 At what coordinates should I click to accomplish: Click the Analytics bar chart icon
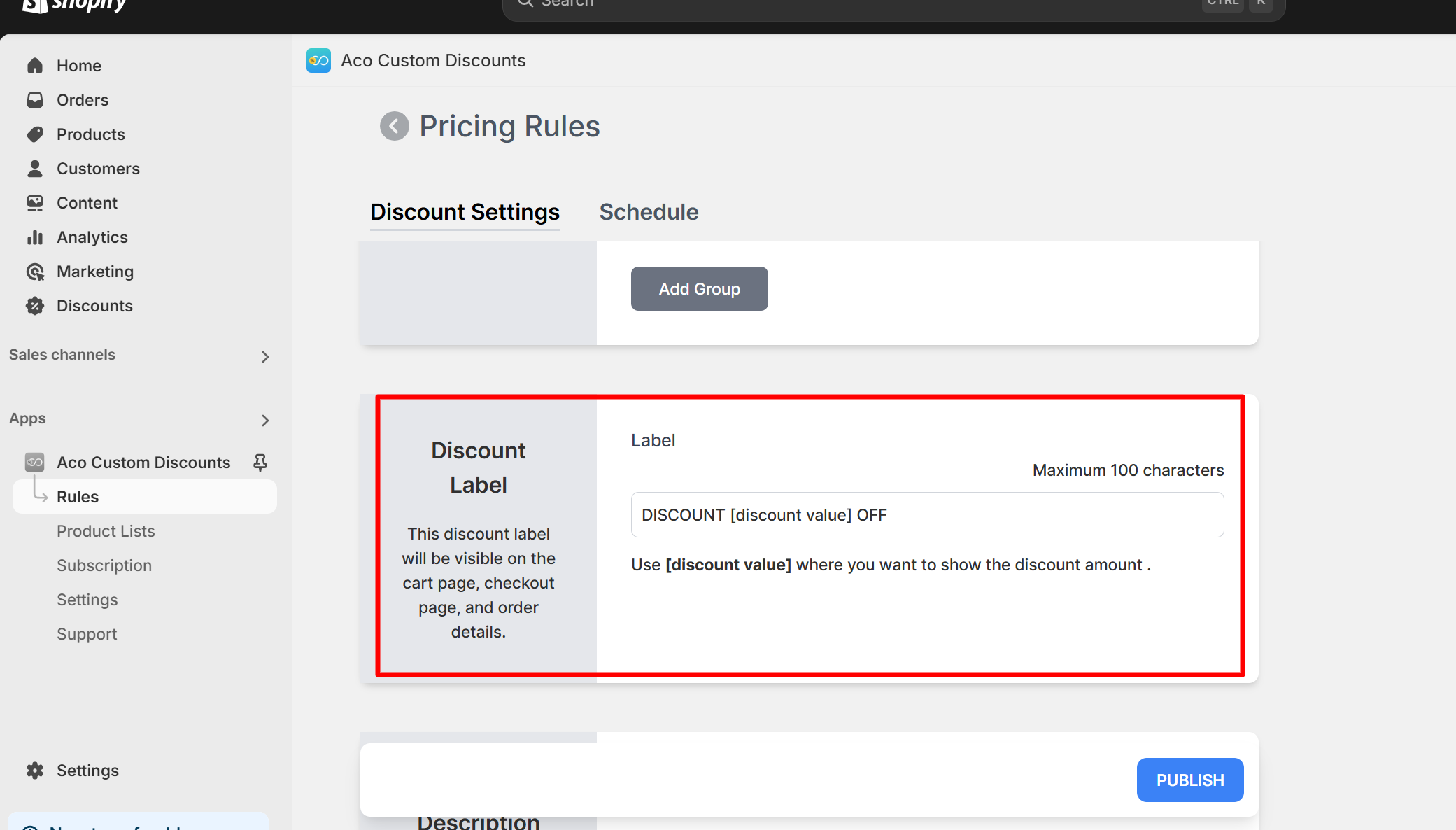[35, 237]
